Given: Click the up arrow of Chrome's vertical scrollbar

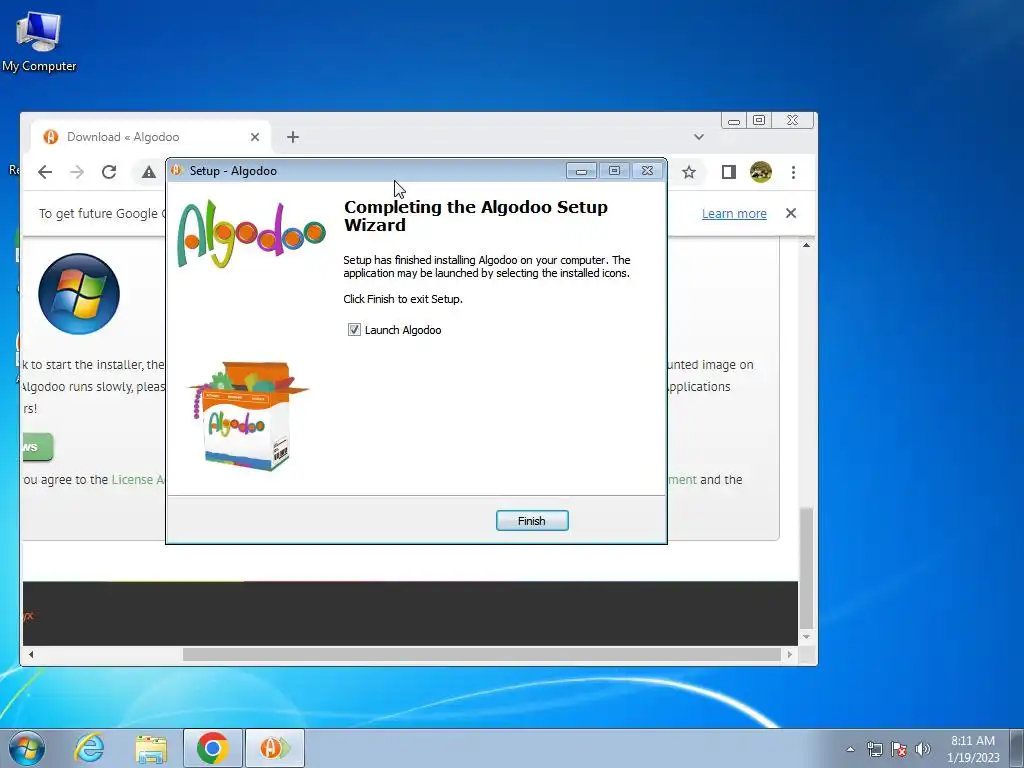Looking at the screenshot, I should (x=807, y=245).
